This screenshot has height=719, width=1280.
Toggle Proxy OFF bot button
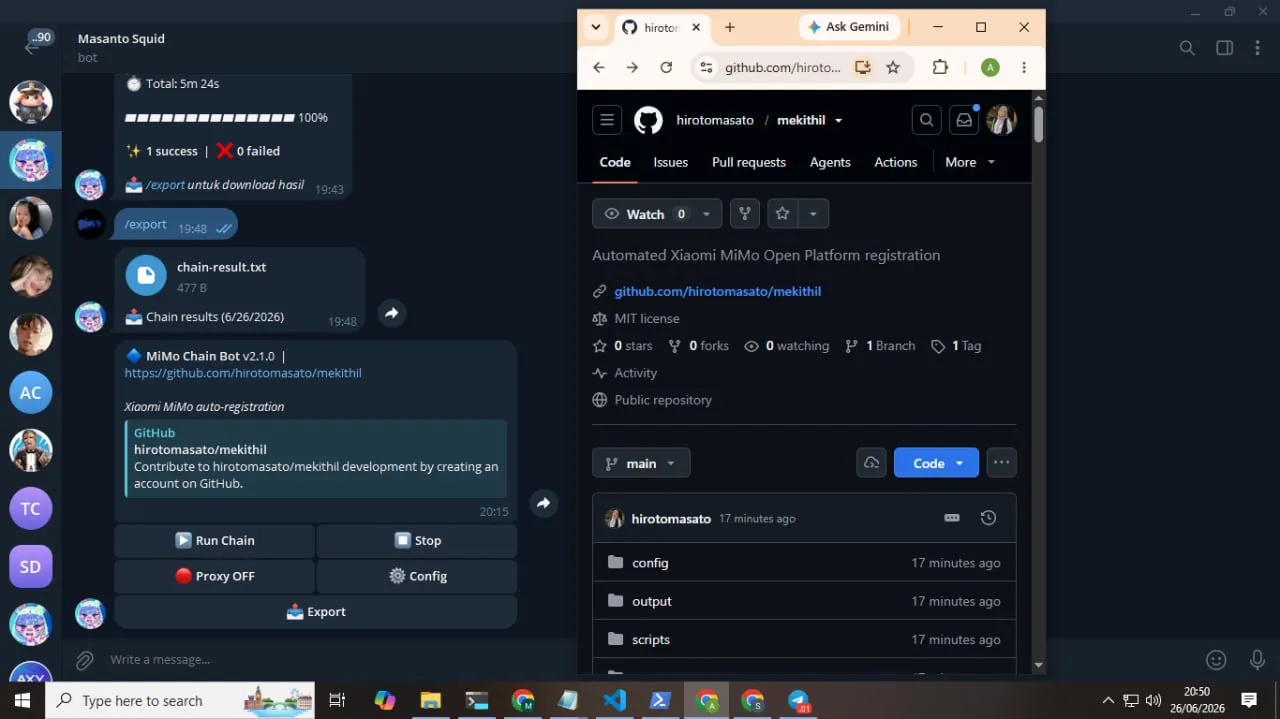tap(215, 576)
